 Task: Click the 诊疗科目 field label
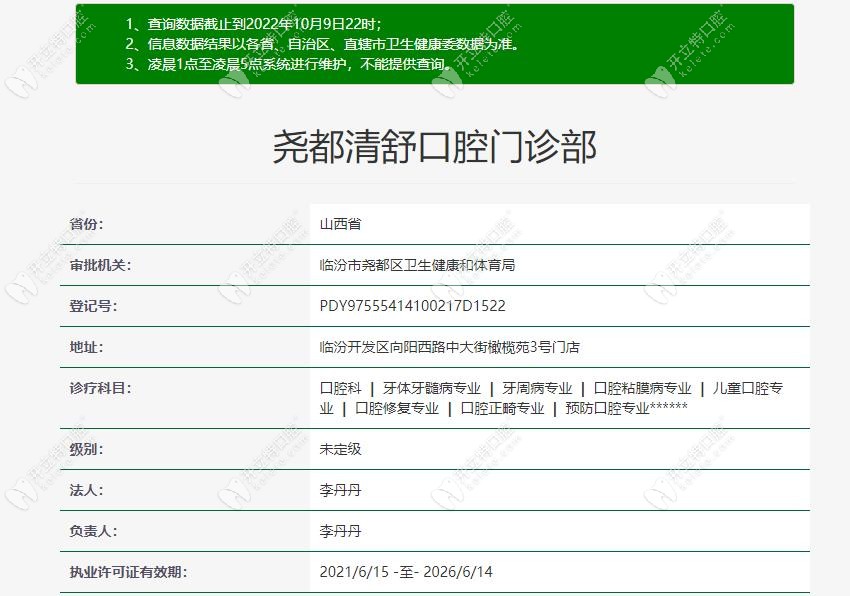pos(100,388)
